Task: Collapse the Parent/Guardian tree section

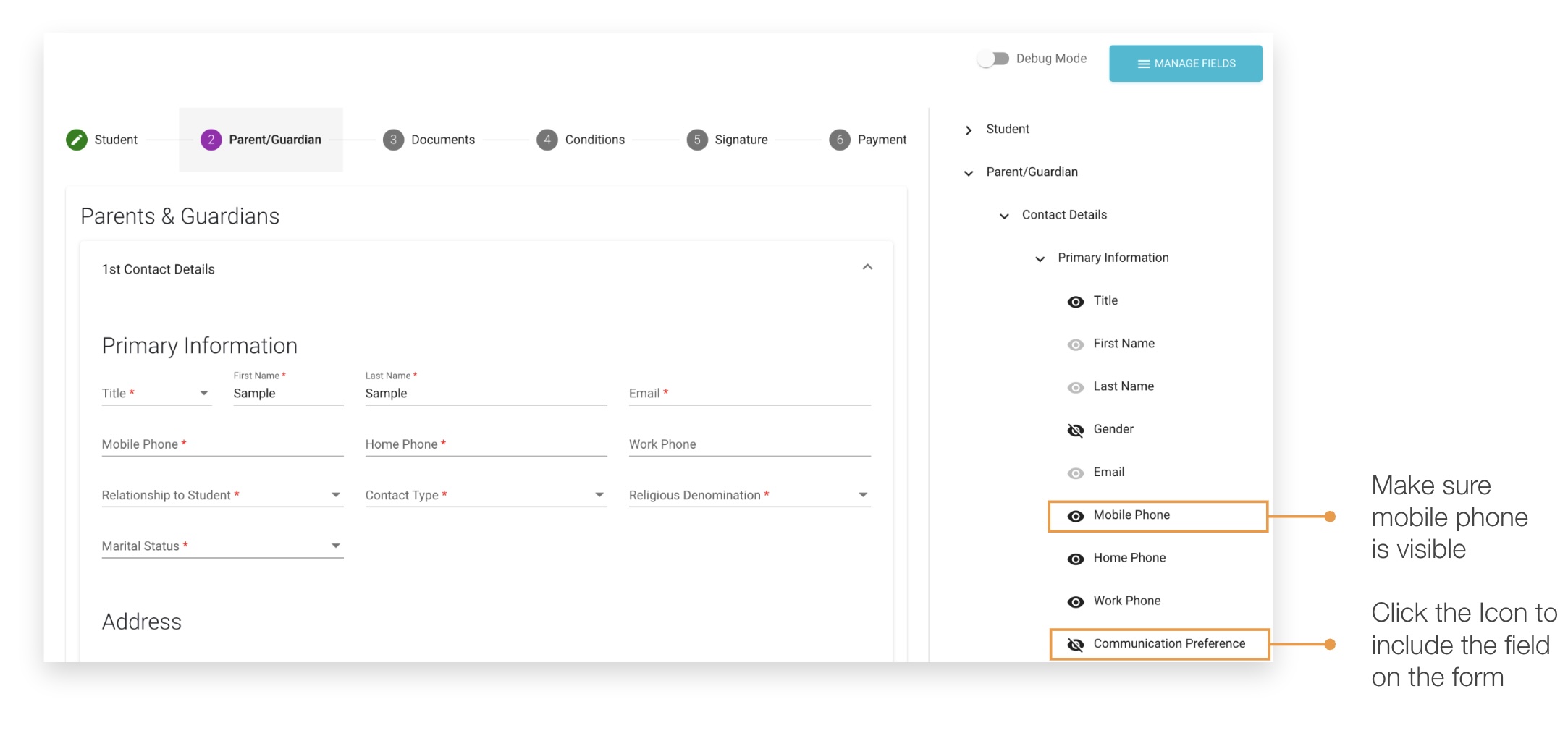Action: 969,172
